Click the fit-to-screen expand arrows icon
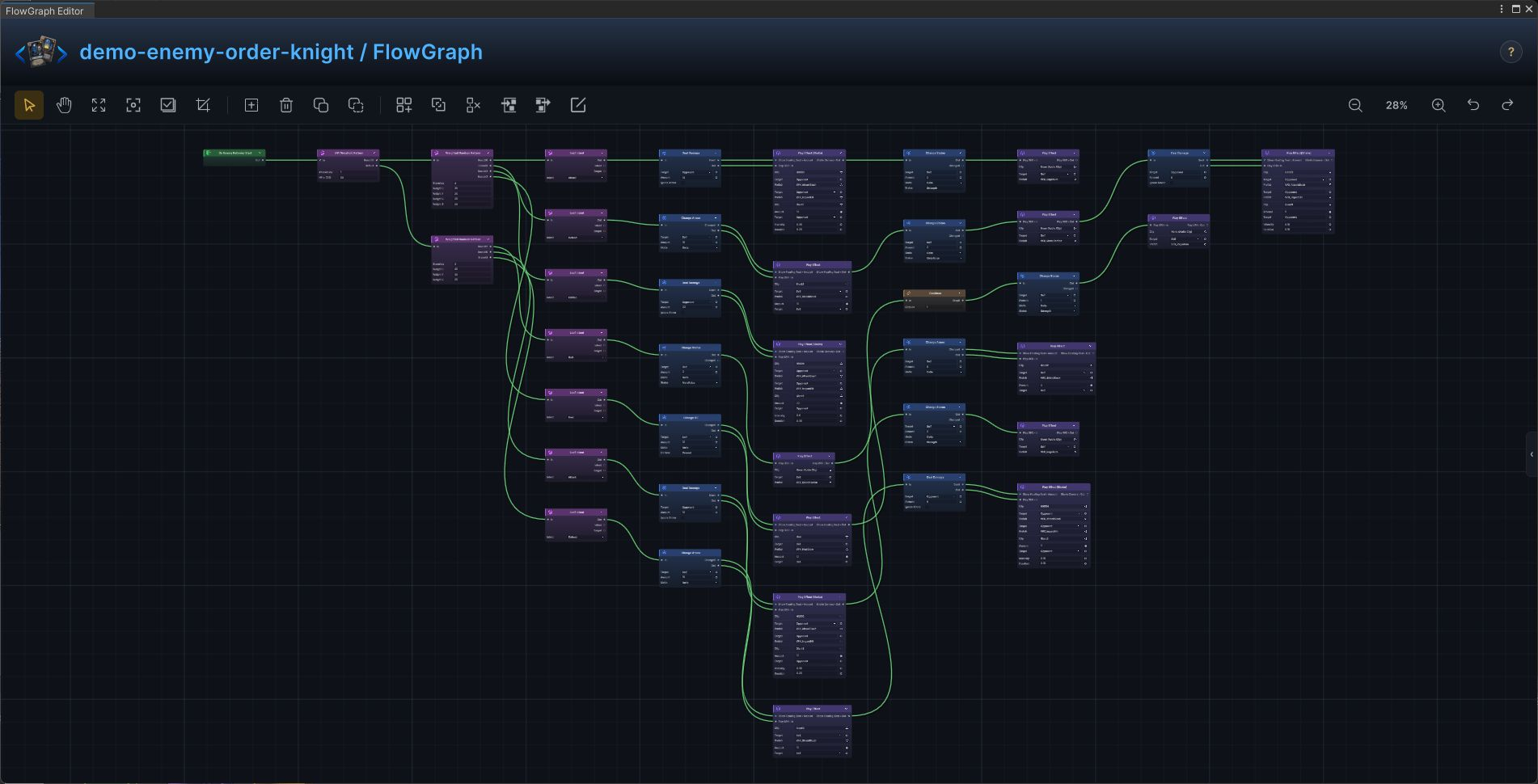The width and height of the screenshot is (1538, 784). point(99,105)
